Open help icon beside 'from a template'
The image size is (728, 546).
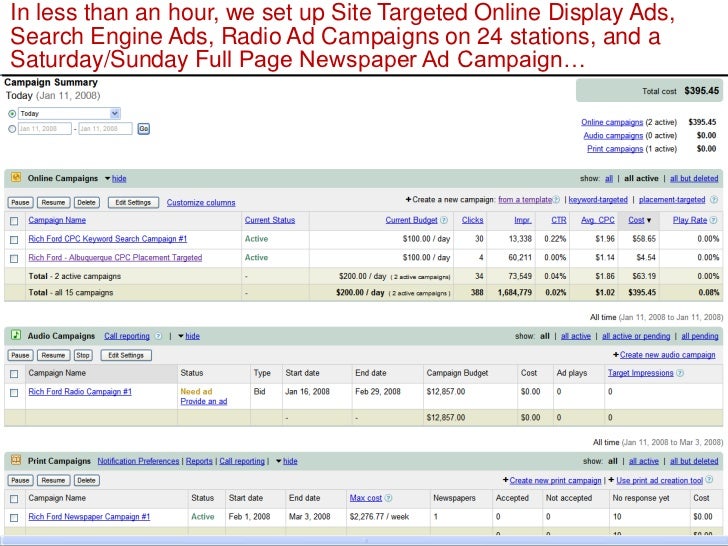tap(556, 200)
